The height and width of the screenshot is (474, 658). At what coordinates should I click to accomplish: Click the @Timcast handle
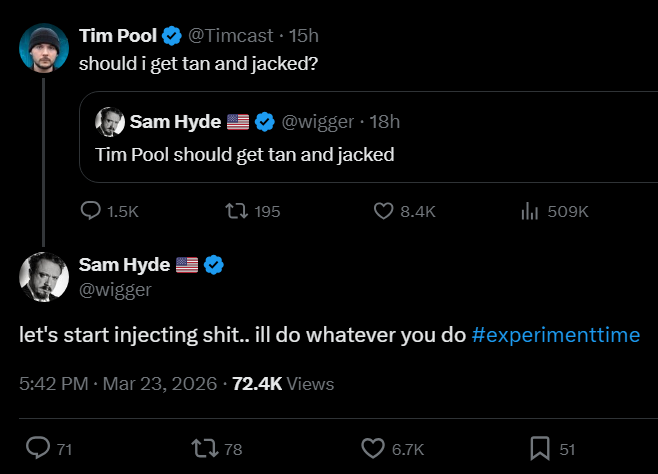pos(232,36)
